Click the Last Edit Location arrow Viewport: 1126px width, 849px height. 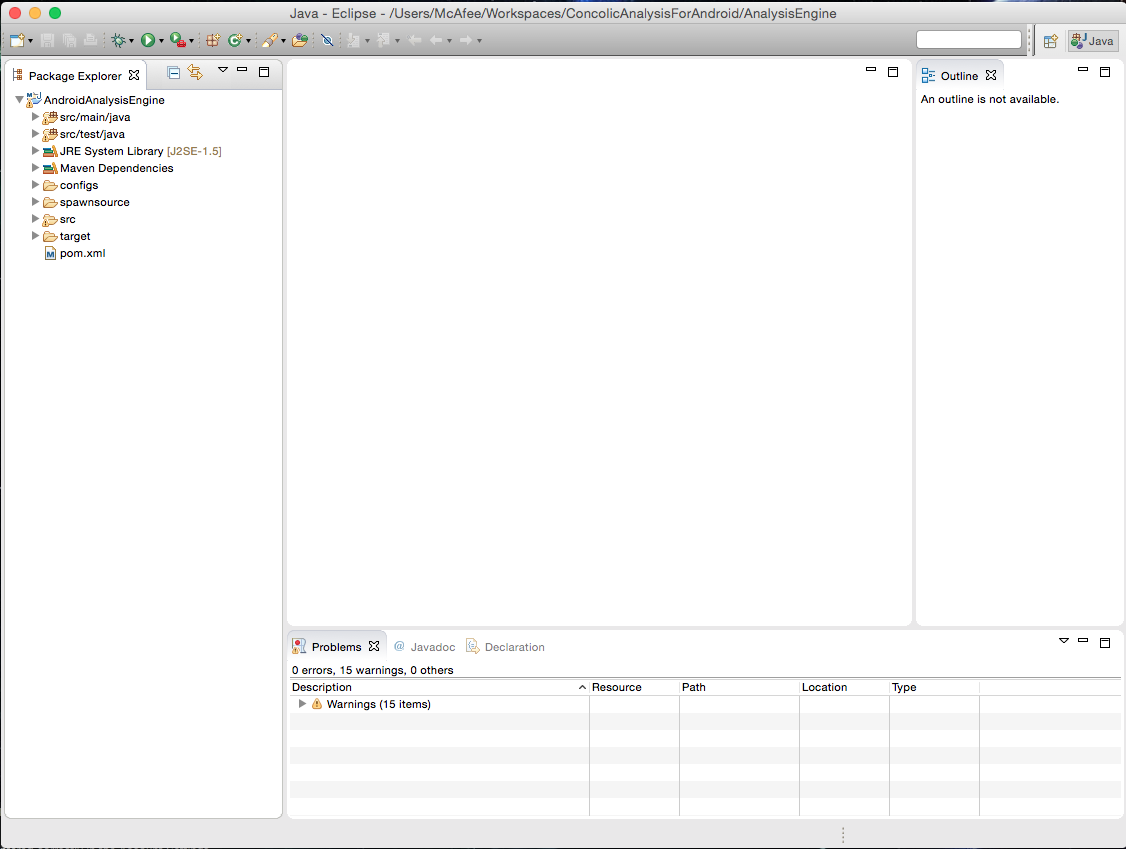tap(415, 40)
